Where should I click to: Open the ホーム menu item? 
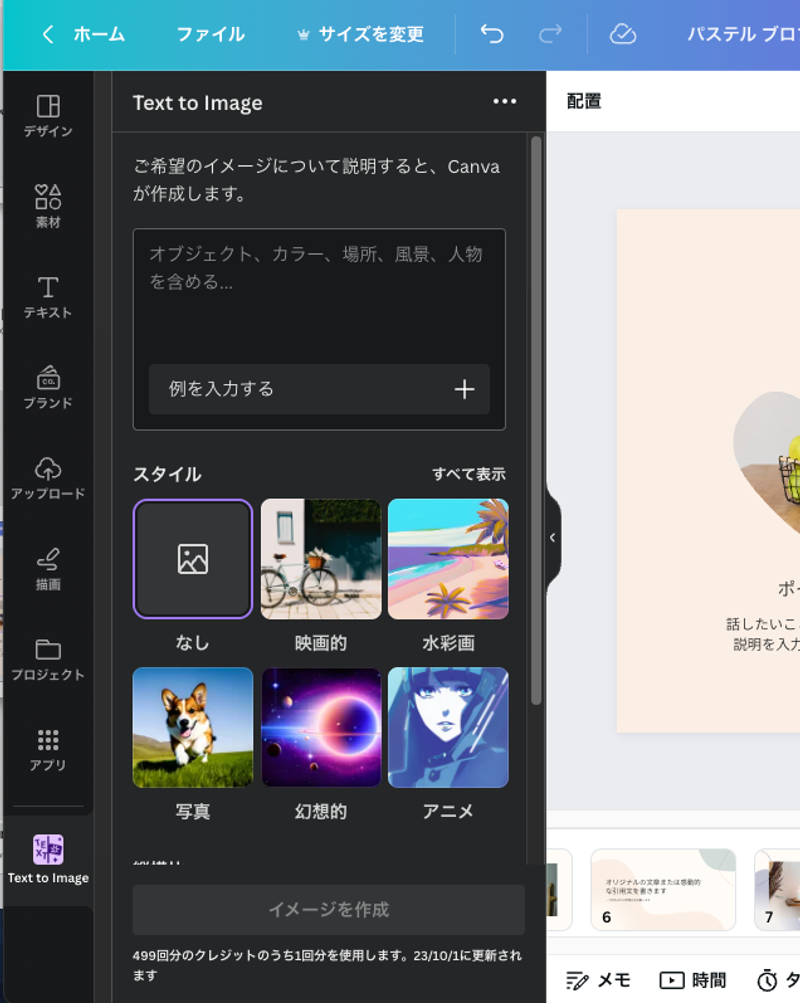(99, 34)
